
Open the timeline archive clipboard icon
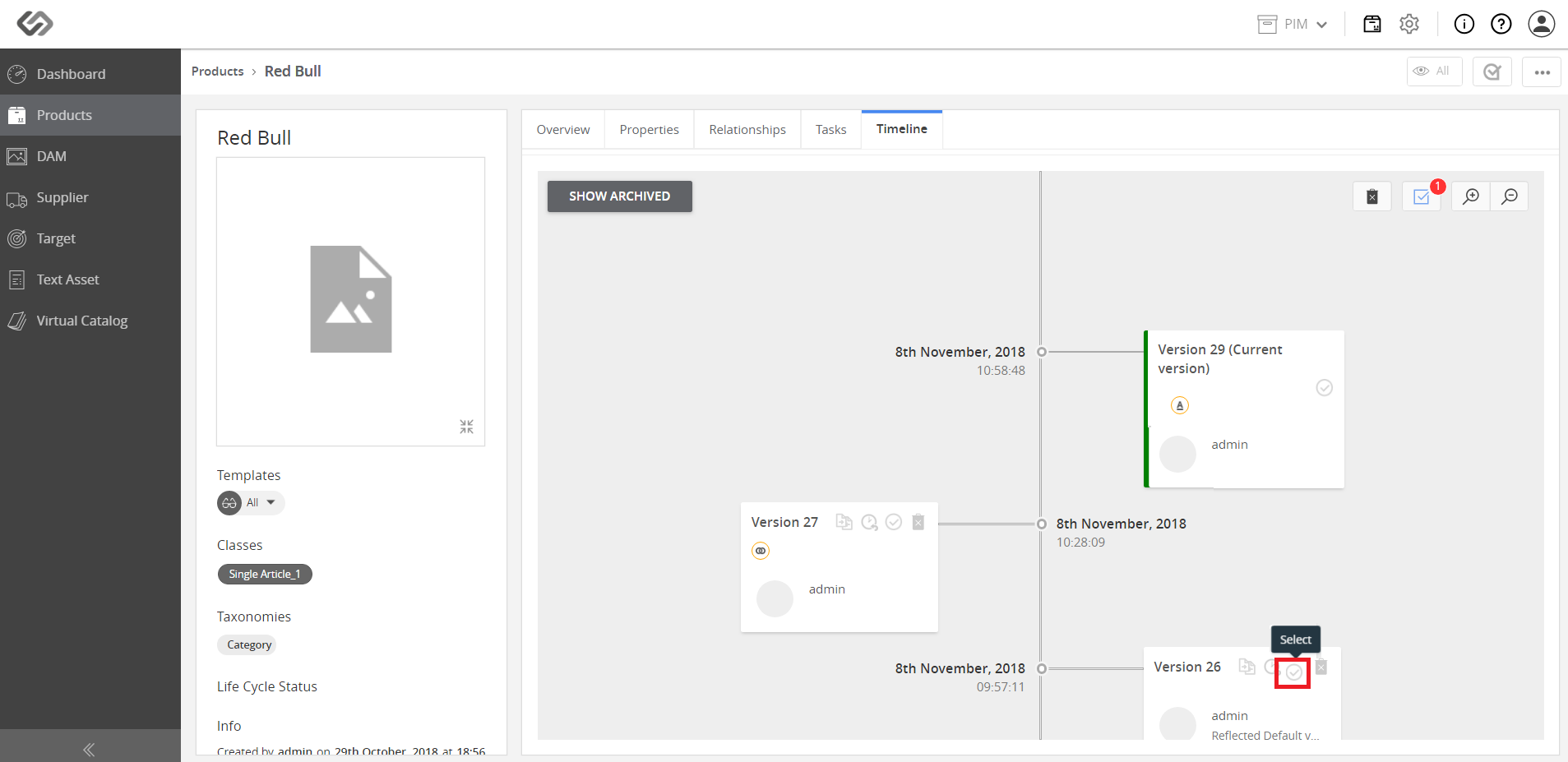[x=1372, y=196]
